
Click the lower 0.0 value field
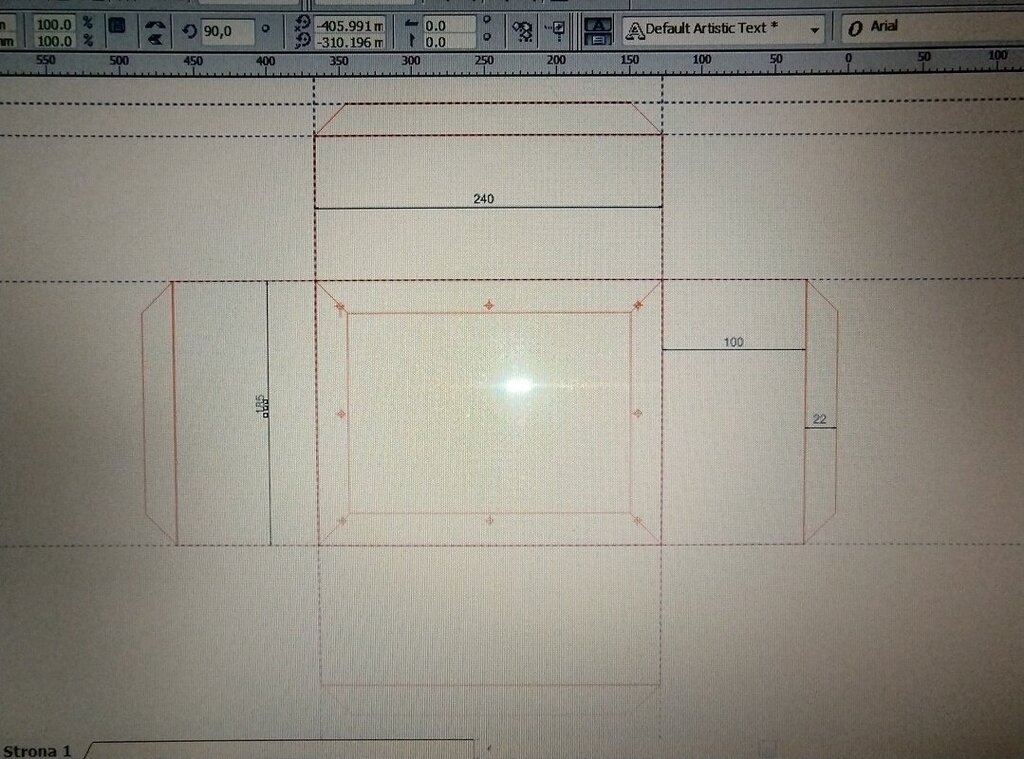tap(447, 42)
